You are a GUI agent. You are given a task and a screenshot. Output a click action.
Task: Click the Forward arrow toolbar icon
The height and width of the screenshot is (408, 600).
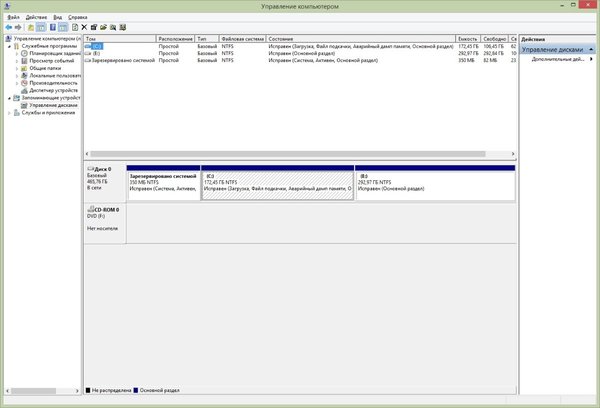[x=18, y=27]
